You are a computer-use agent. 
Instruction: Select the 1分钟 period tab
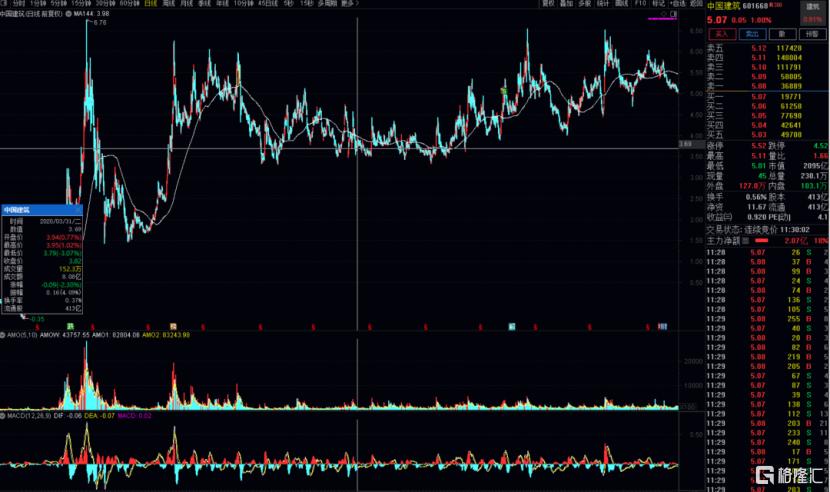(x=39, y=3)
